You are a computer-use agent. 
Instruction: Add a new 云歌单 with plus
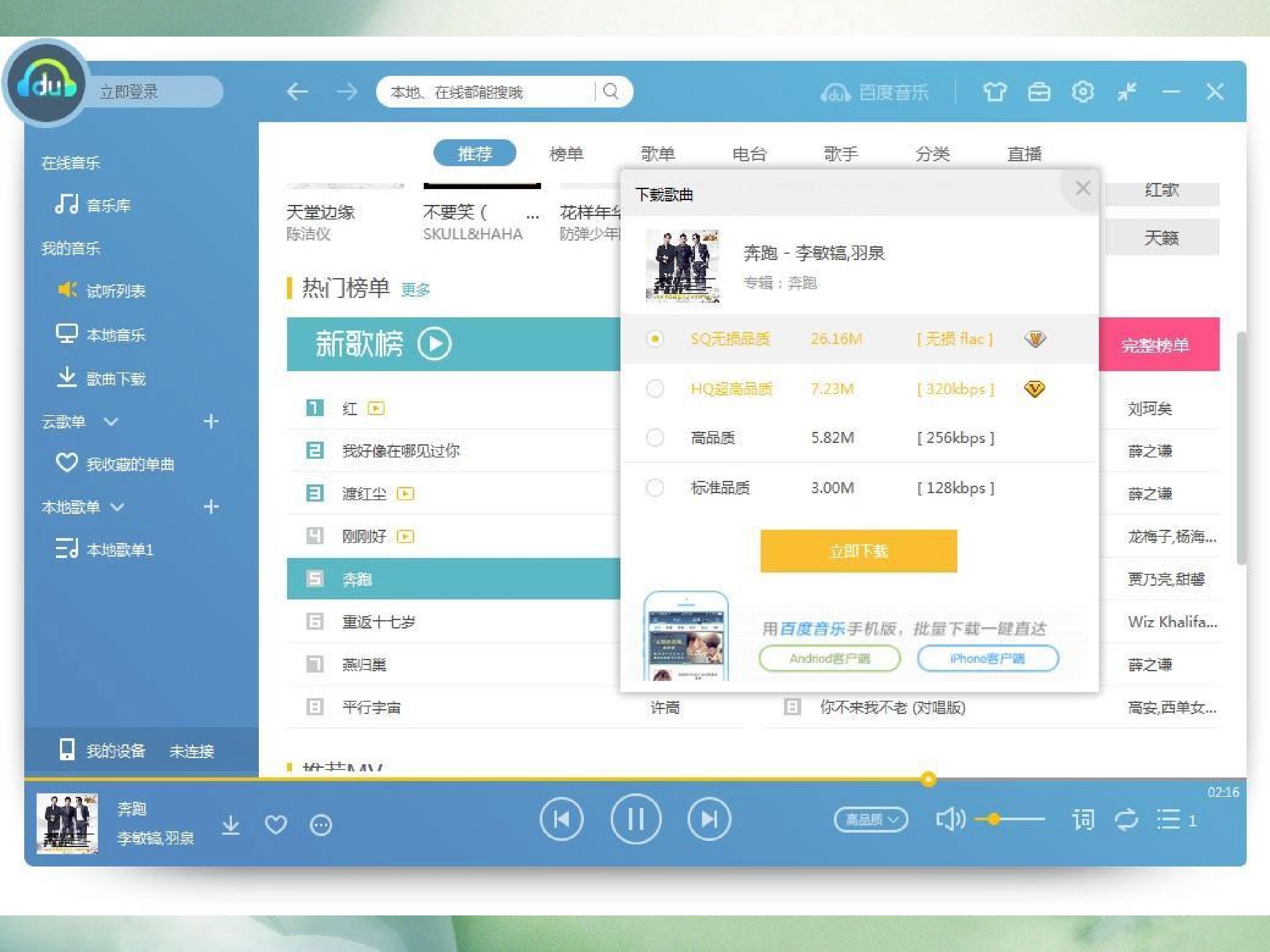[x=211, y=421]
